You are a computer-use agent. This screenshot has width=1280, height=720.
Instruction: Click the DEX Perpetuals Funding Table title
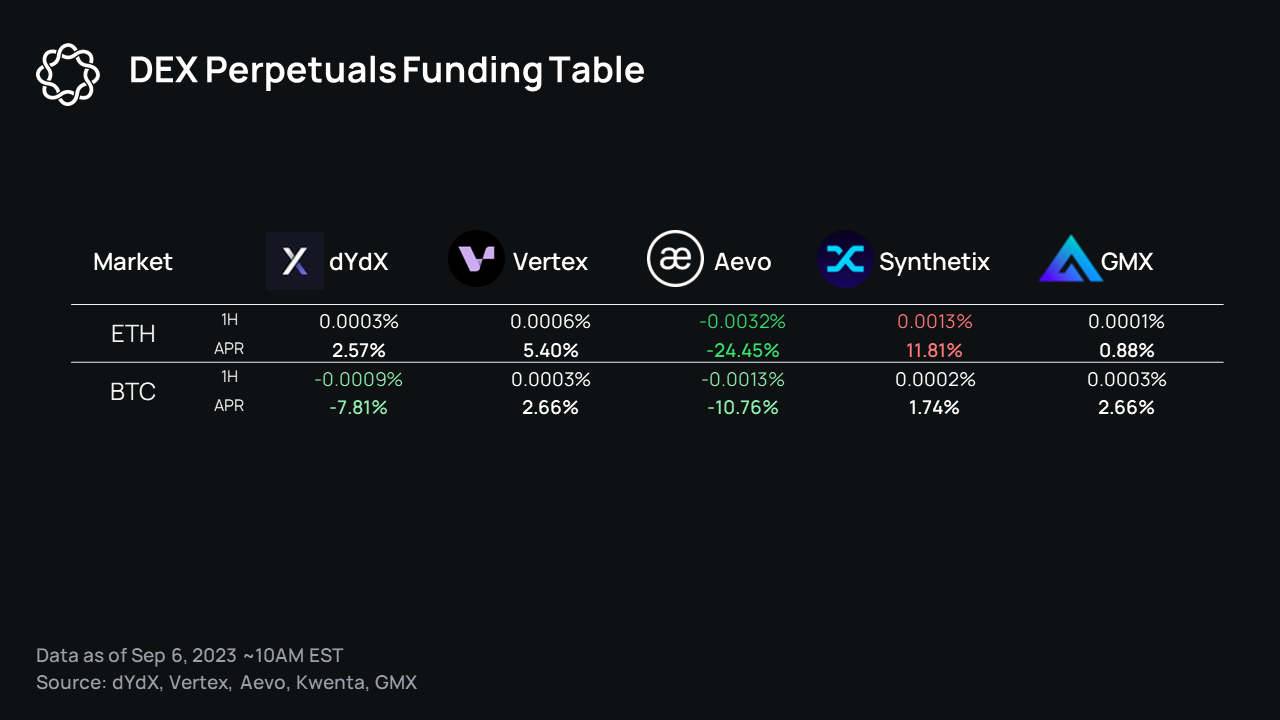(386, 71)
